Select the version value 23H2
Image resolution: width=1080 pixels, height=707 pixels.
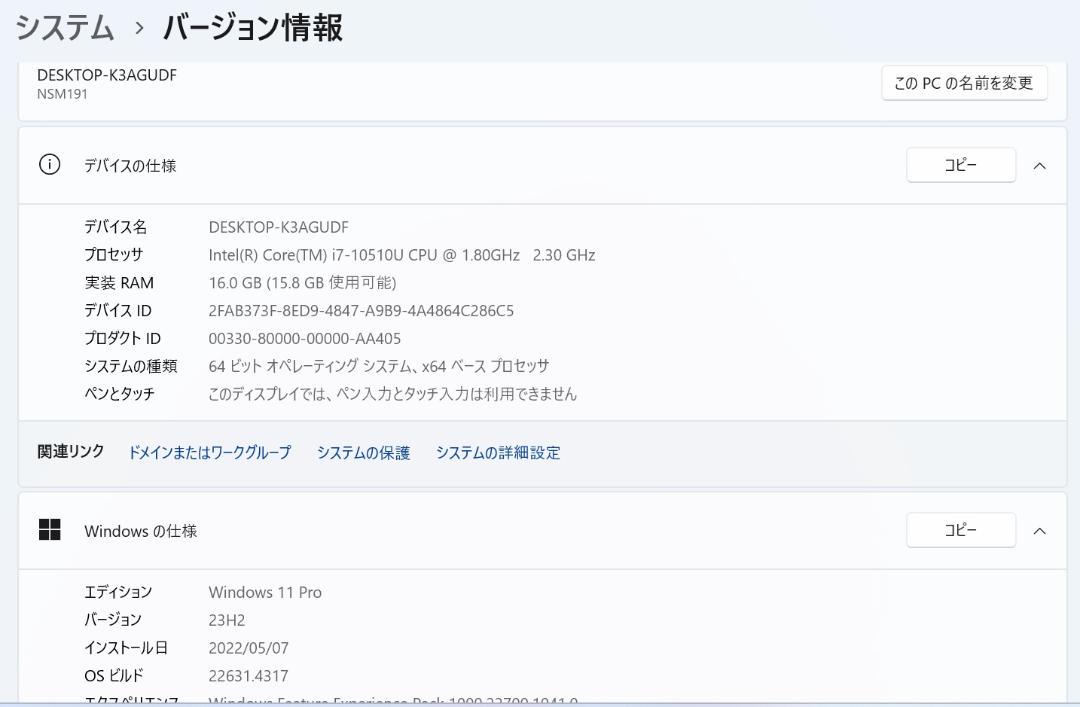[227, 620]
